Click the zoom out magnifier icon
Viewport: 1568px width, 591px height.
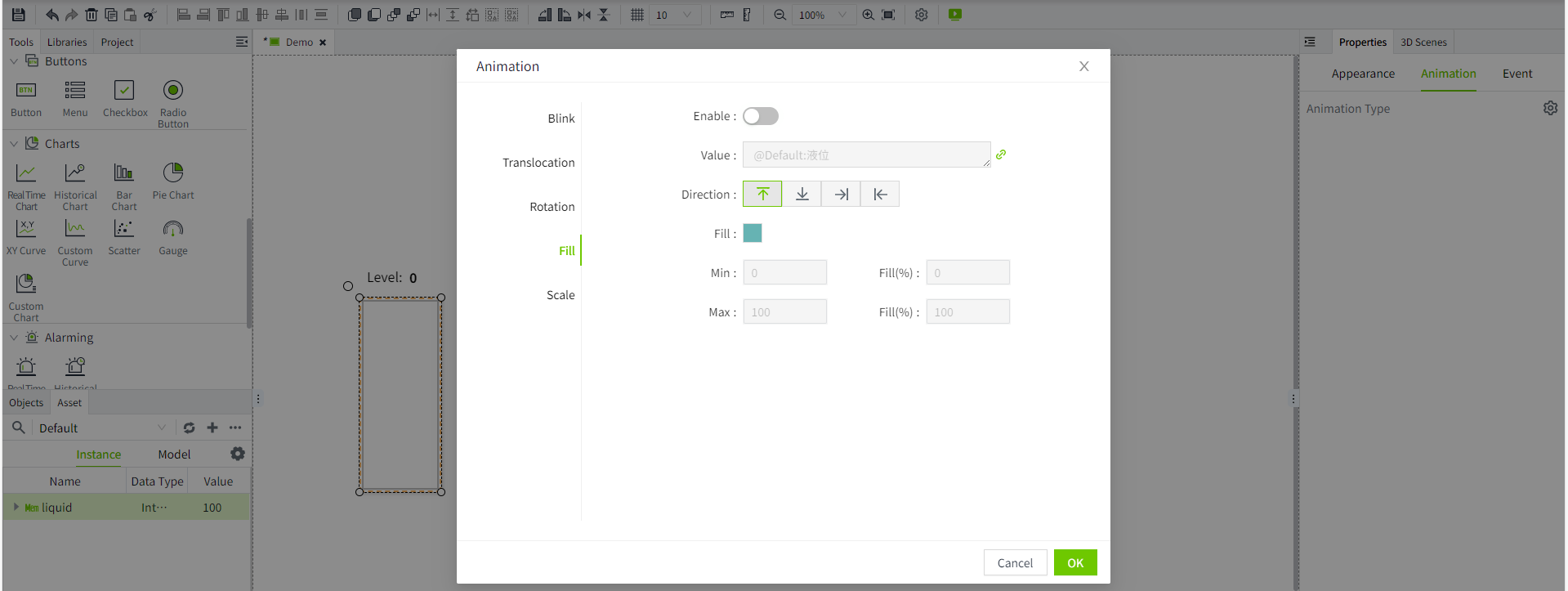(x=780, y=15)
